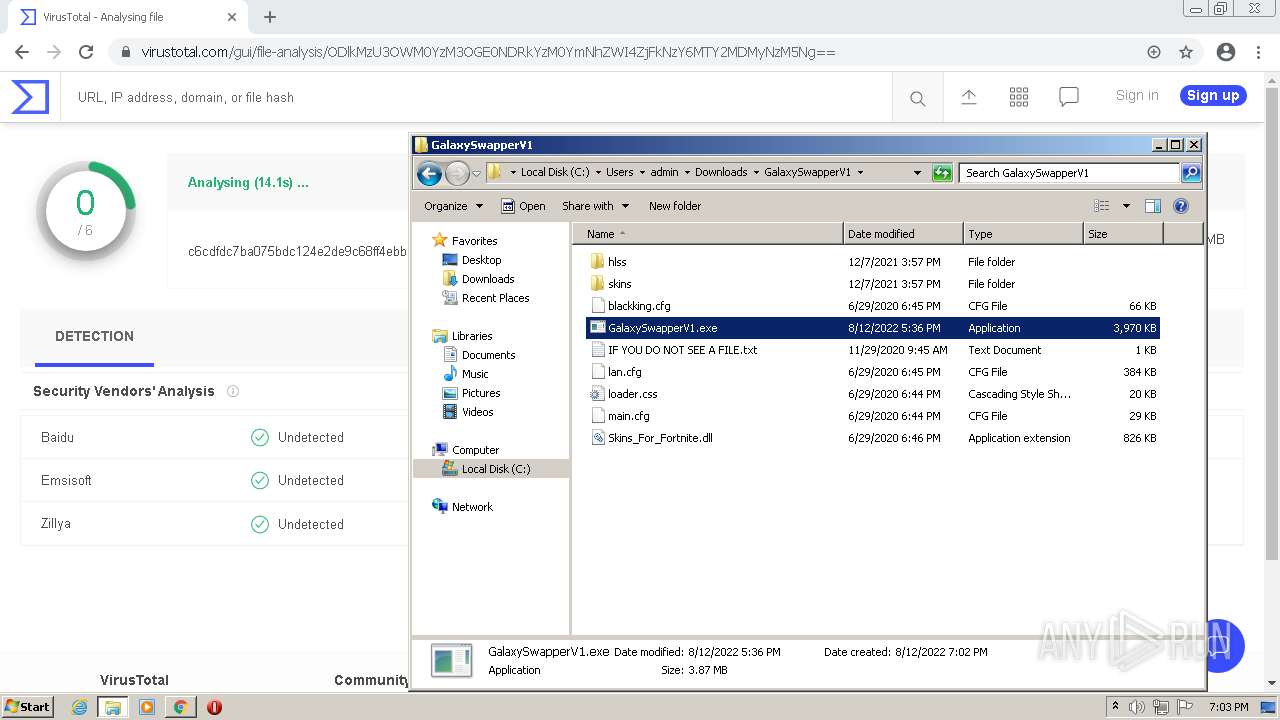Image resolution: width=1280 pixels, height=720 pixels.
Task: Go back in Chrome browser
Action: click(22, 52)
